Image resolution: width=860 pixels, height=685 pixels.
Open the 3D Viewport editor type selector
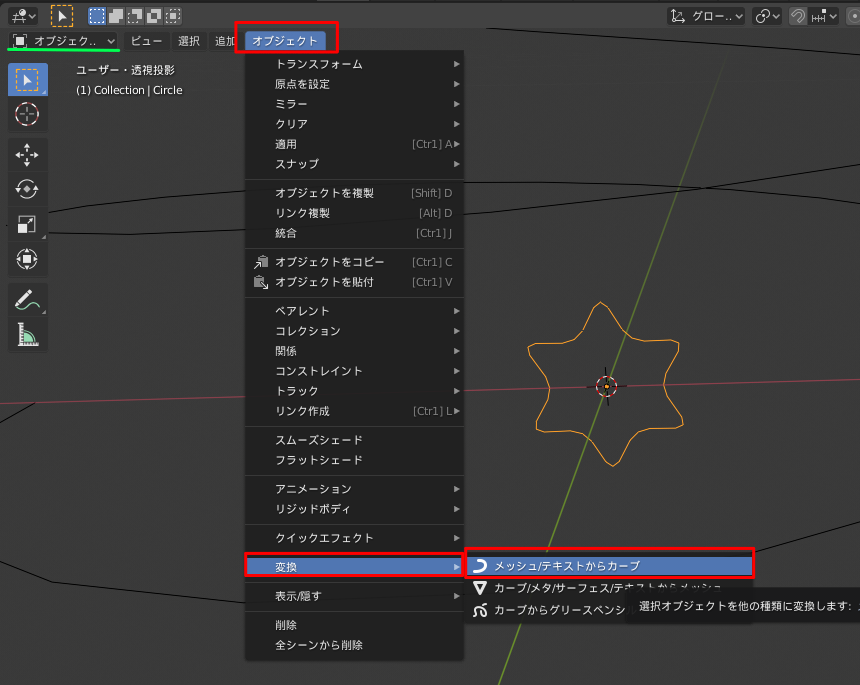pyautogui.click(x=23, y=16)
